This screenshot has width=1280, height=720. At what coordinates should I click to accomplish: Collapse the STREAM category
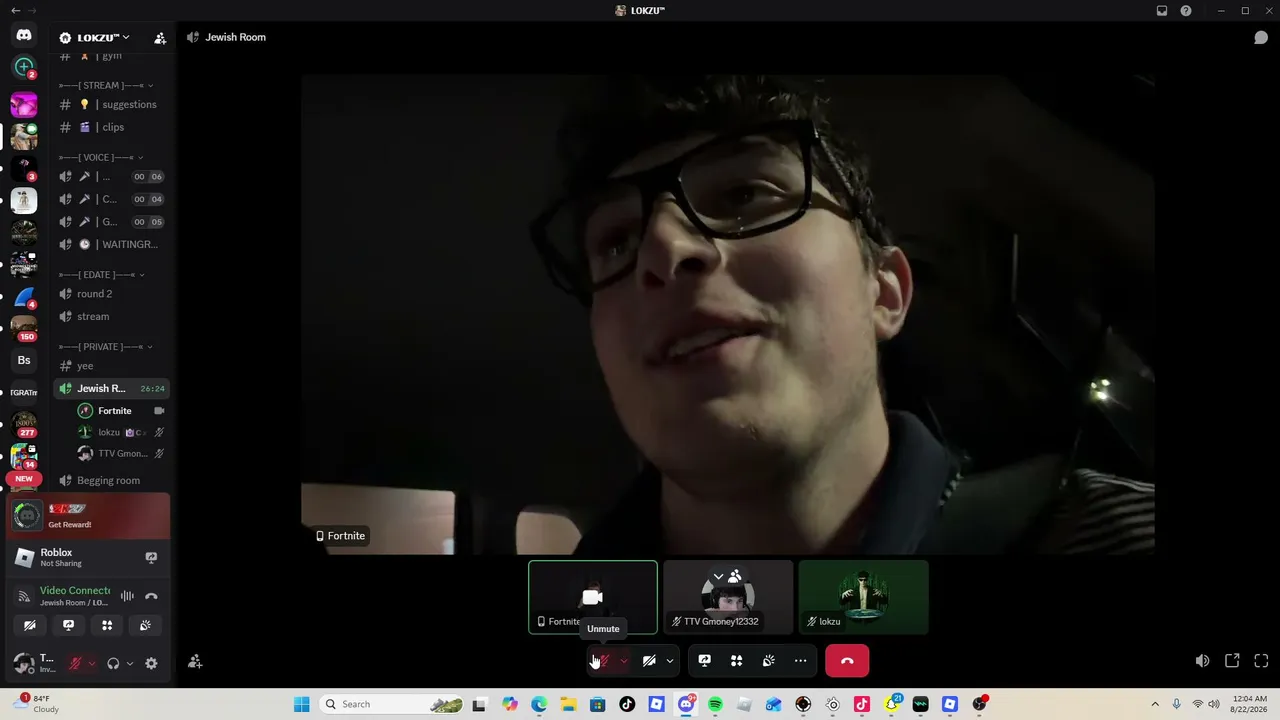(x=106, y=86)
